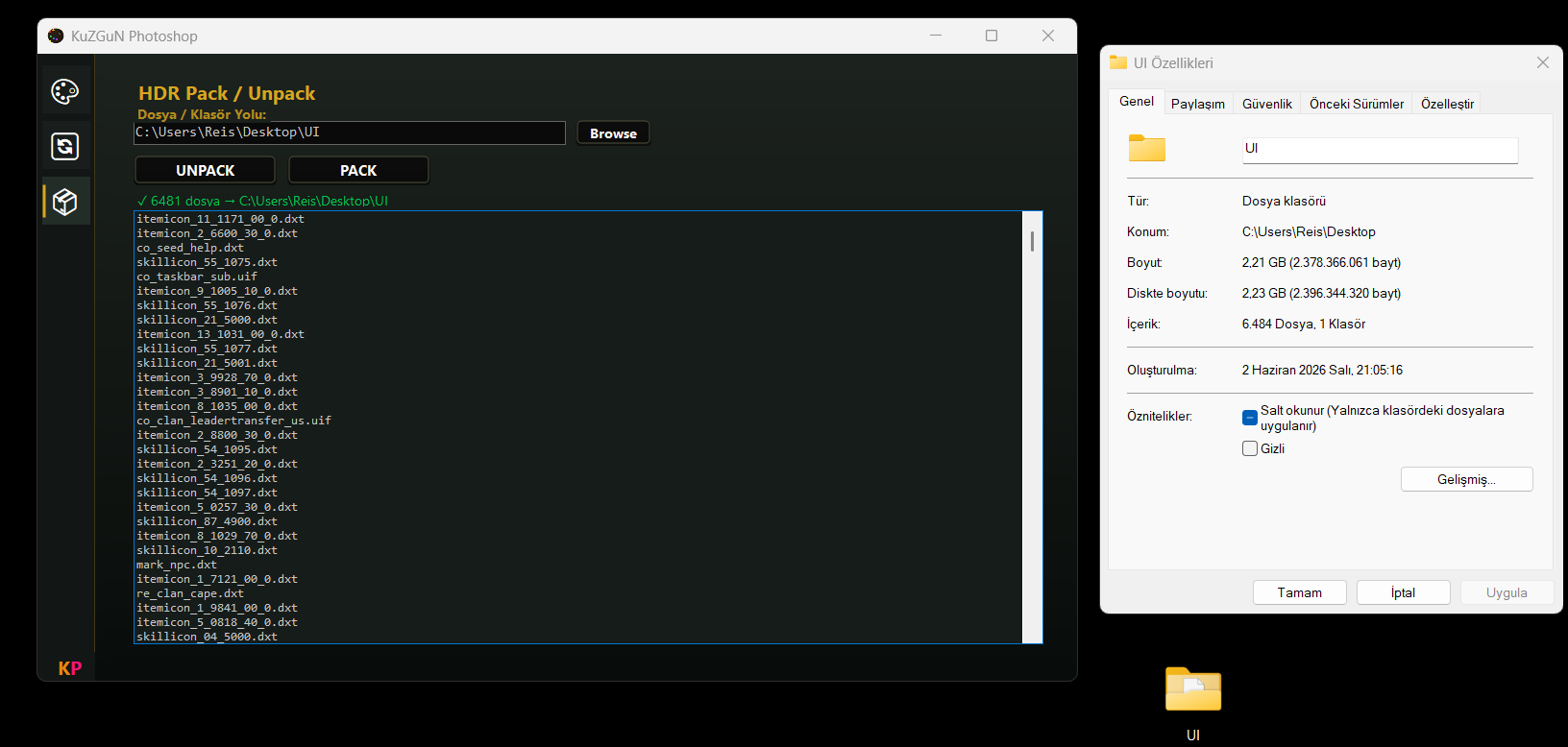Screen dimensions: 1568x747
Task: Open the Özelleştir tab
Action: pyautogui.click(x=1447, y=104)
